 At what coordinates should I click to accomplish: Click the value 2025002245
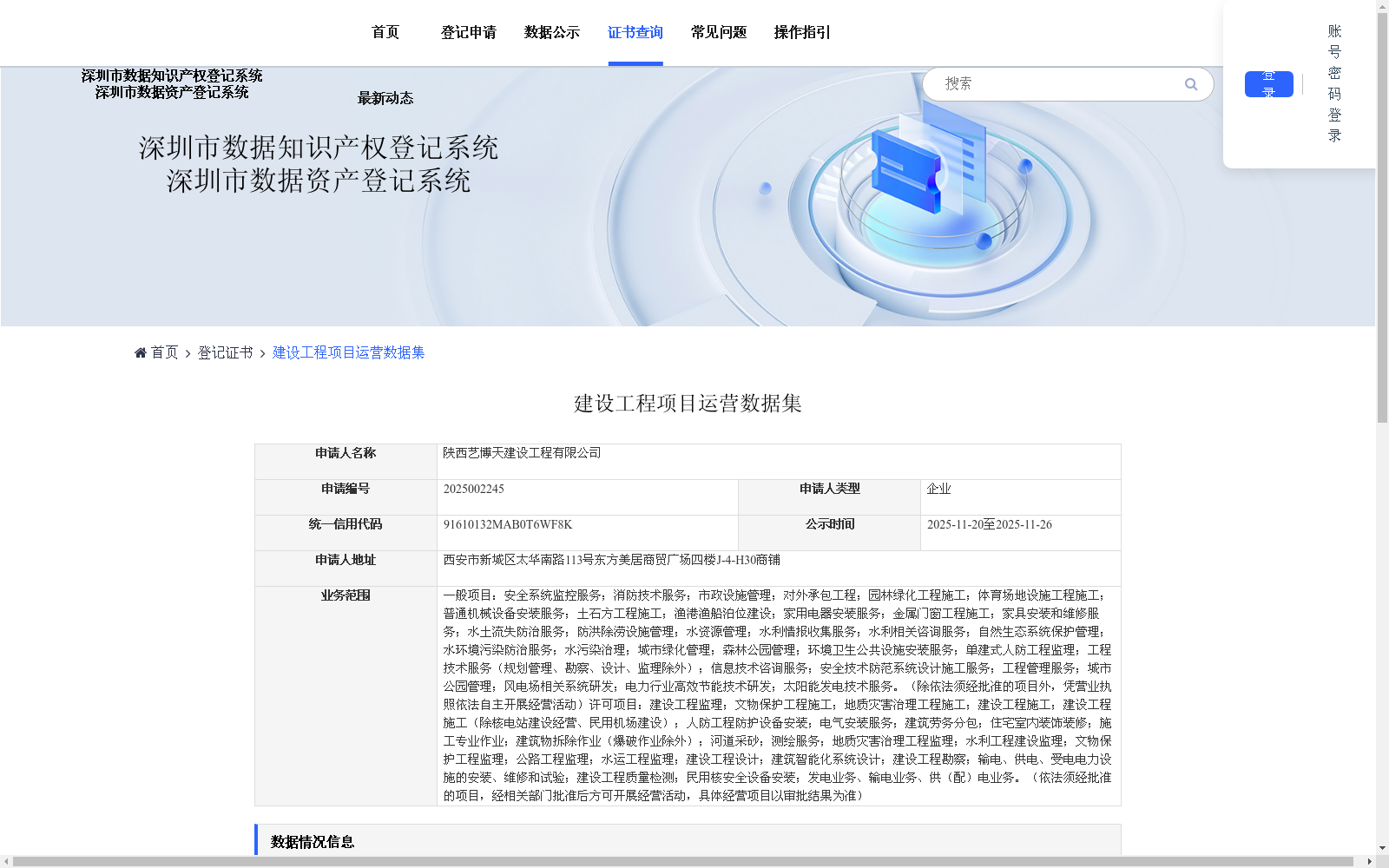coord(474,489)
